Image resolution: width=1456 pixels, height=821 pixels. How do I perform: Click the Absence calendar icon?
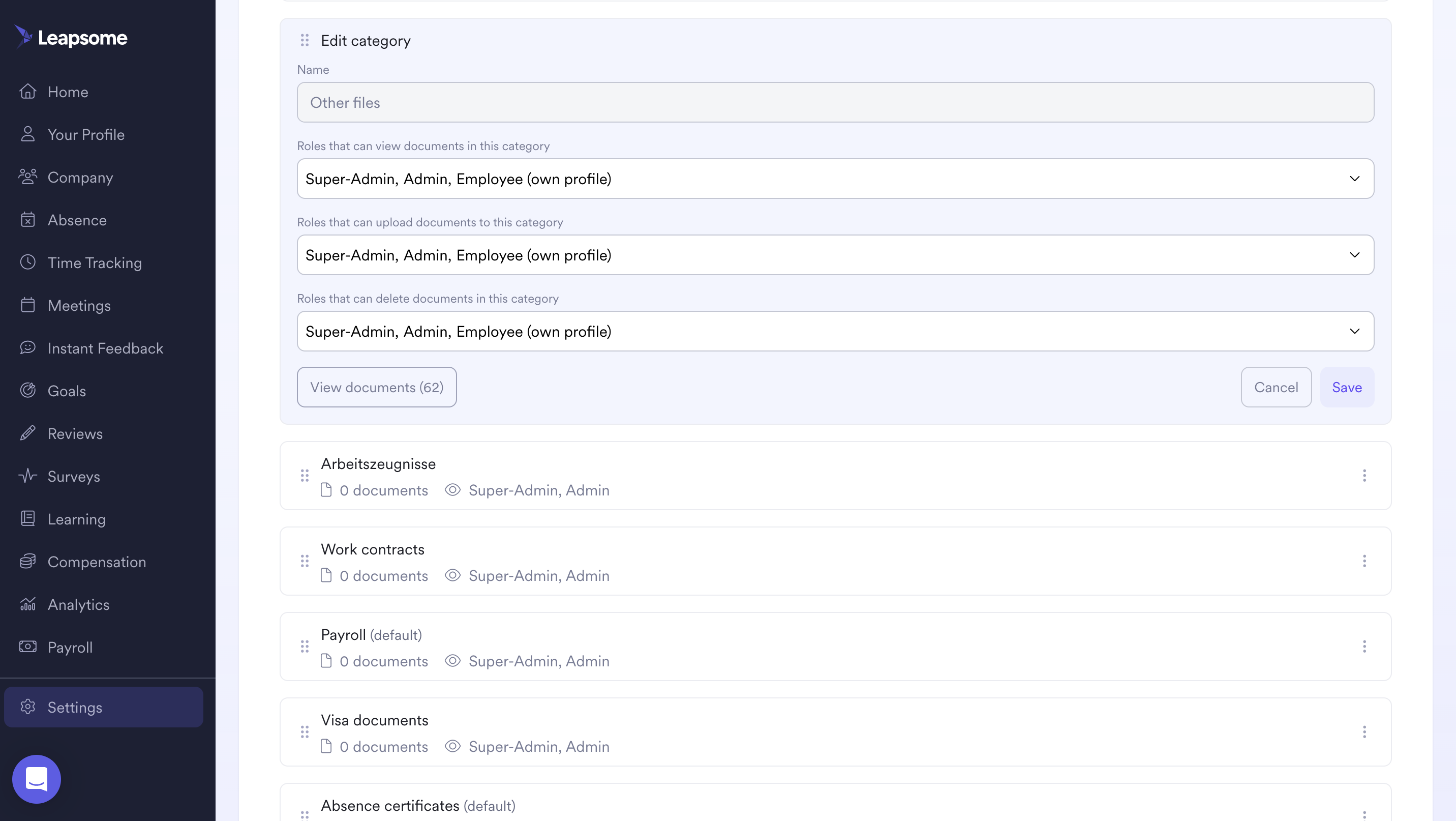click(x=27, y=219)
